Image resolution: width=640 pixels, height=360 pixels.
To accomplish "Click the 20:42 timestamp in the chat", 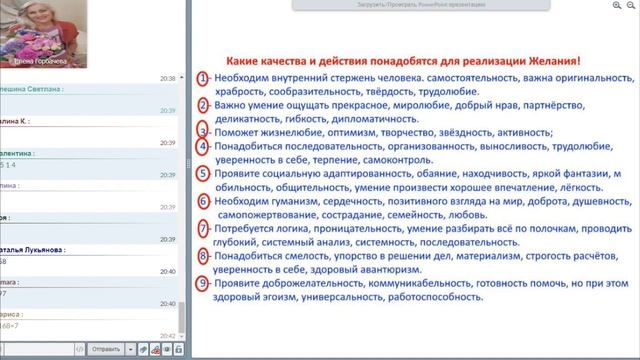I will 168,336.
